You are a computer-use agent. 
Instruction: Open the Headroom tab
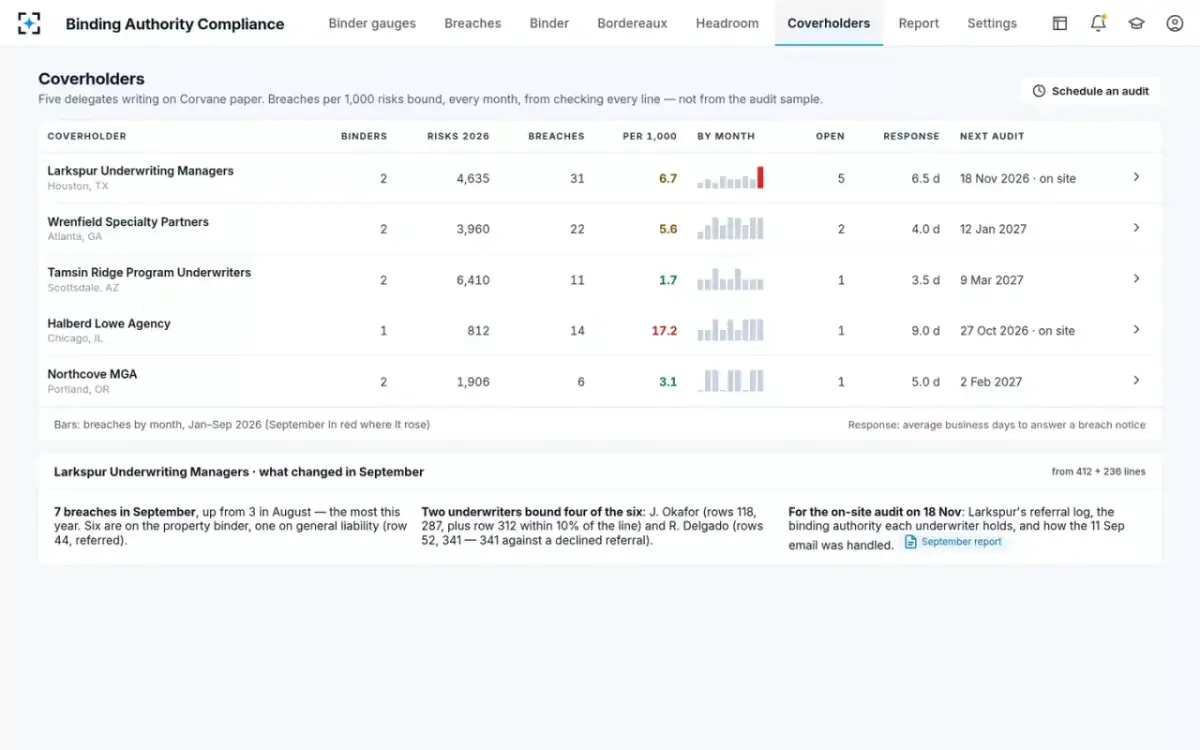point(727,23)
